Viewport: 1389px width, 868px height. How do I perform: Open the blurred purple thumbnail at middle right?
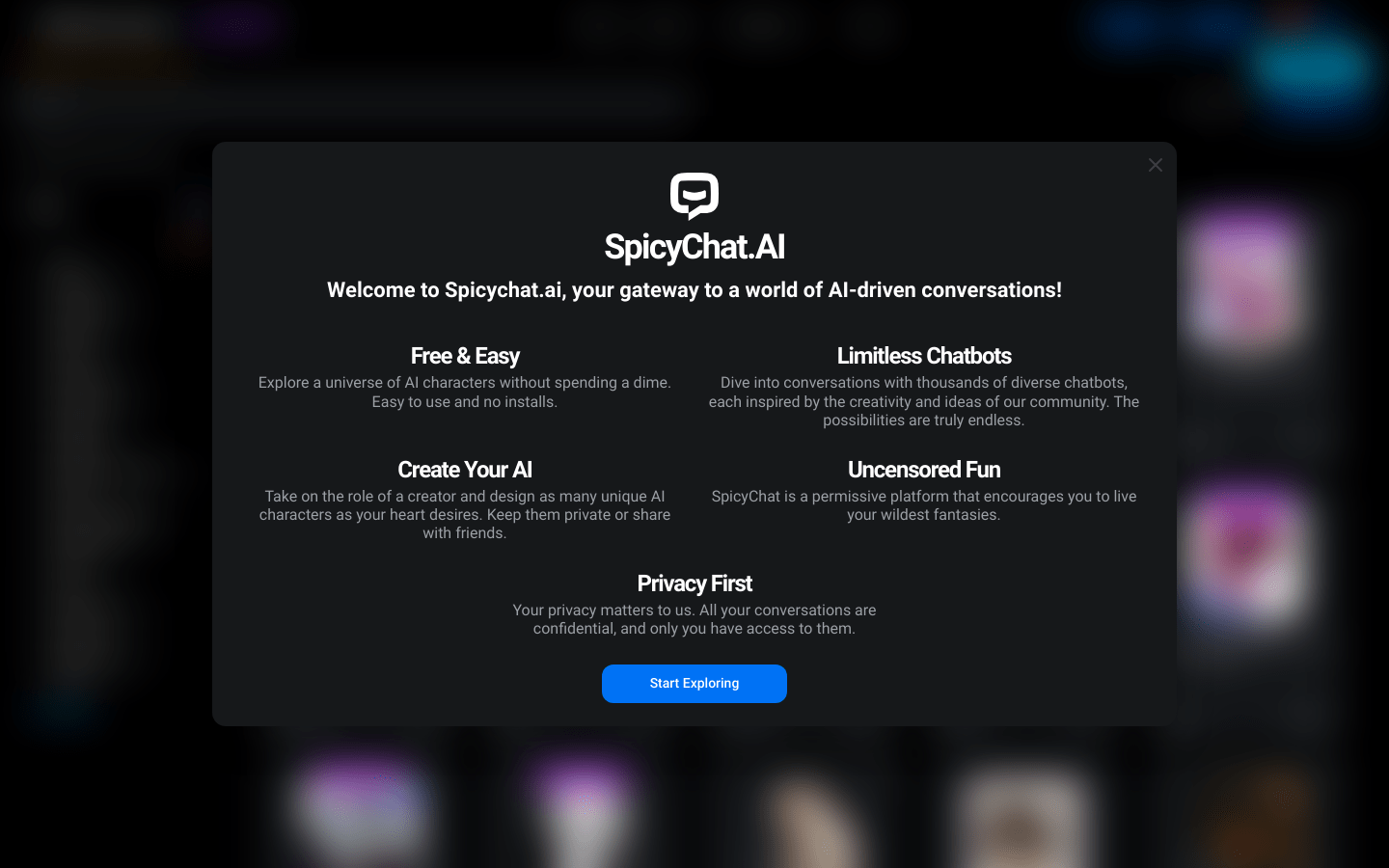point(1244,556)
